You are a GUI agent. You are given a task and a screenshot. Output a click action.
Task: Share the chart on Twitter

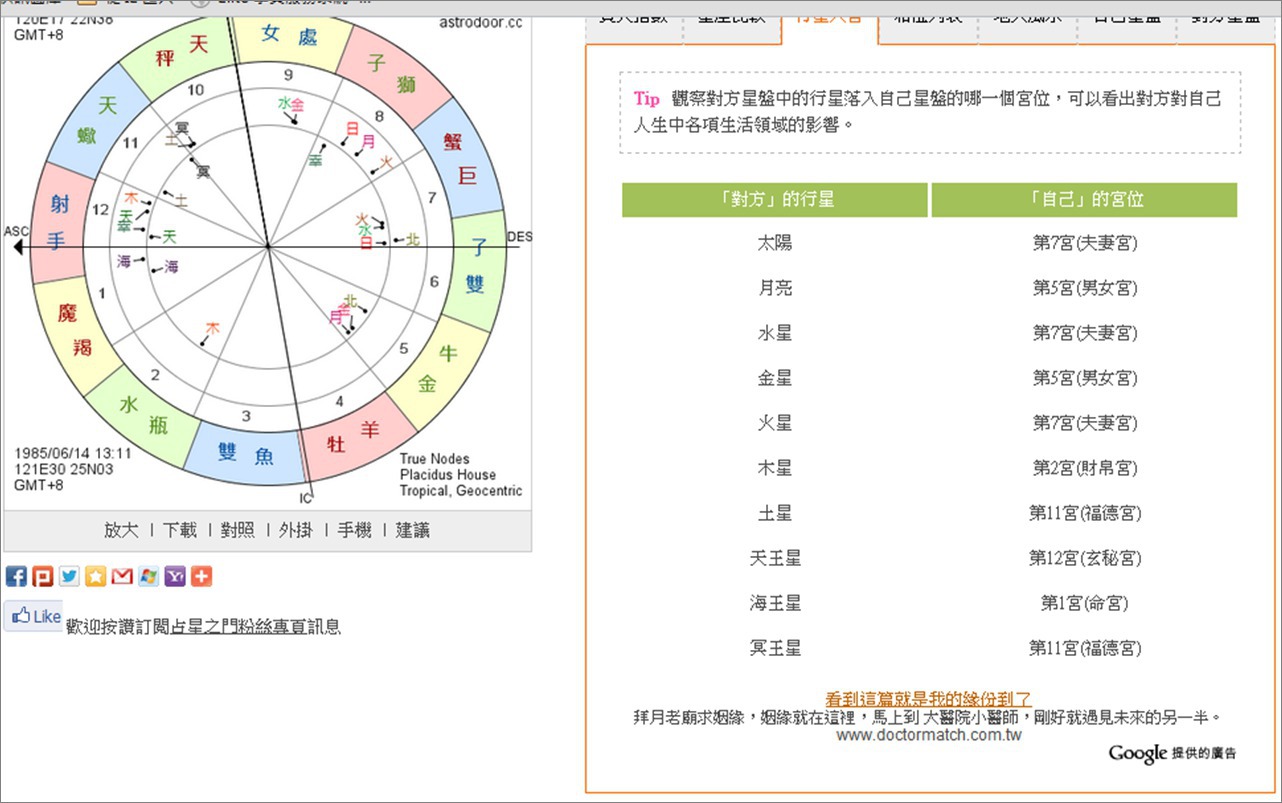tap(69, 576)
